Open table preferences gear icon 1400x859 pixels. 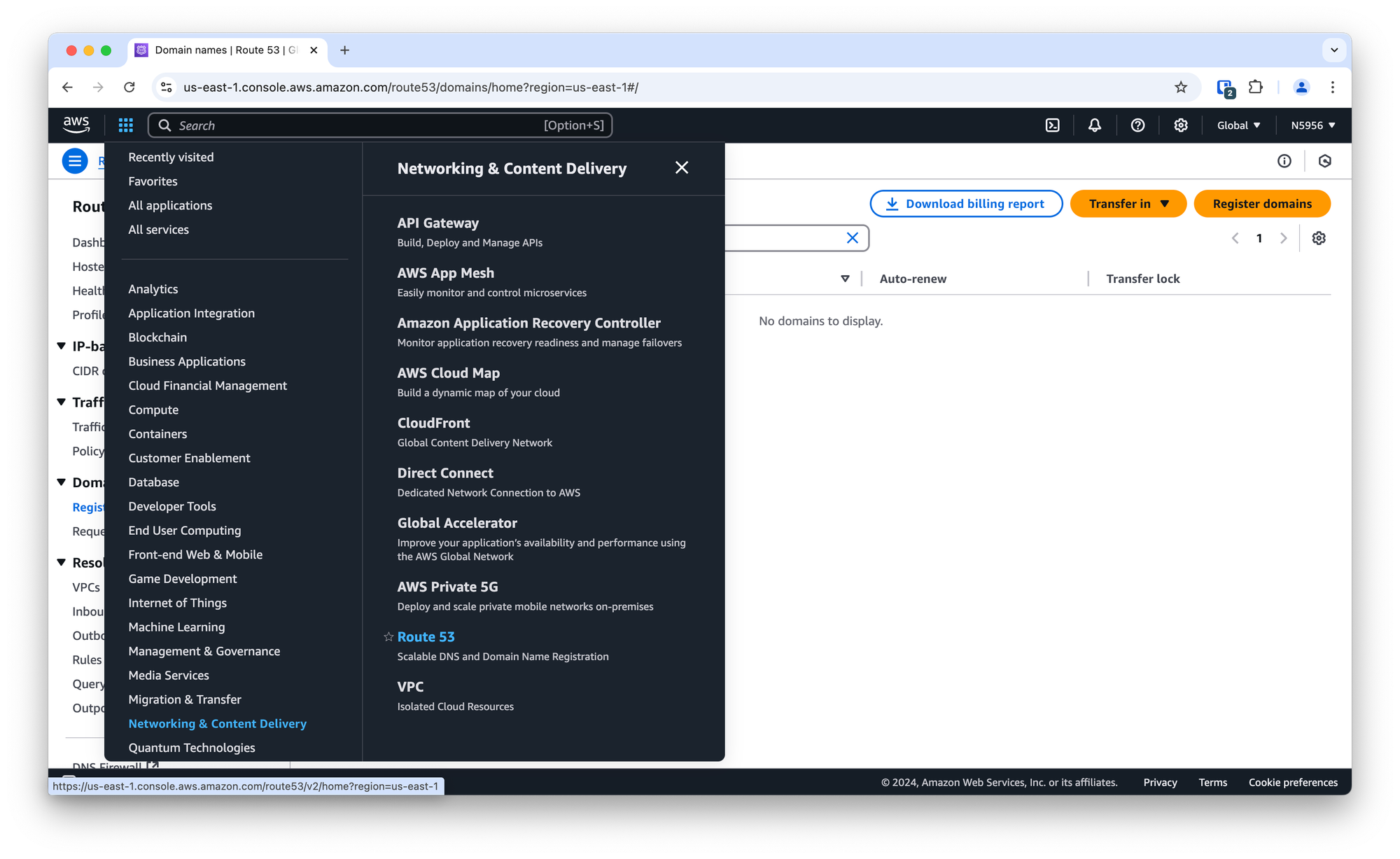(x=1319, y=238)
